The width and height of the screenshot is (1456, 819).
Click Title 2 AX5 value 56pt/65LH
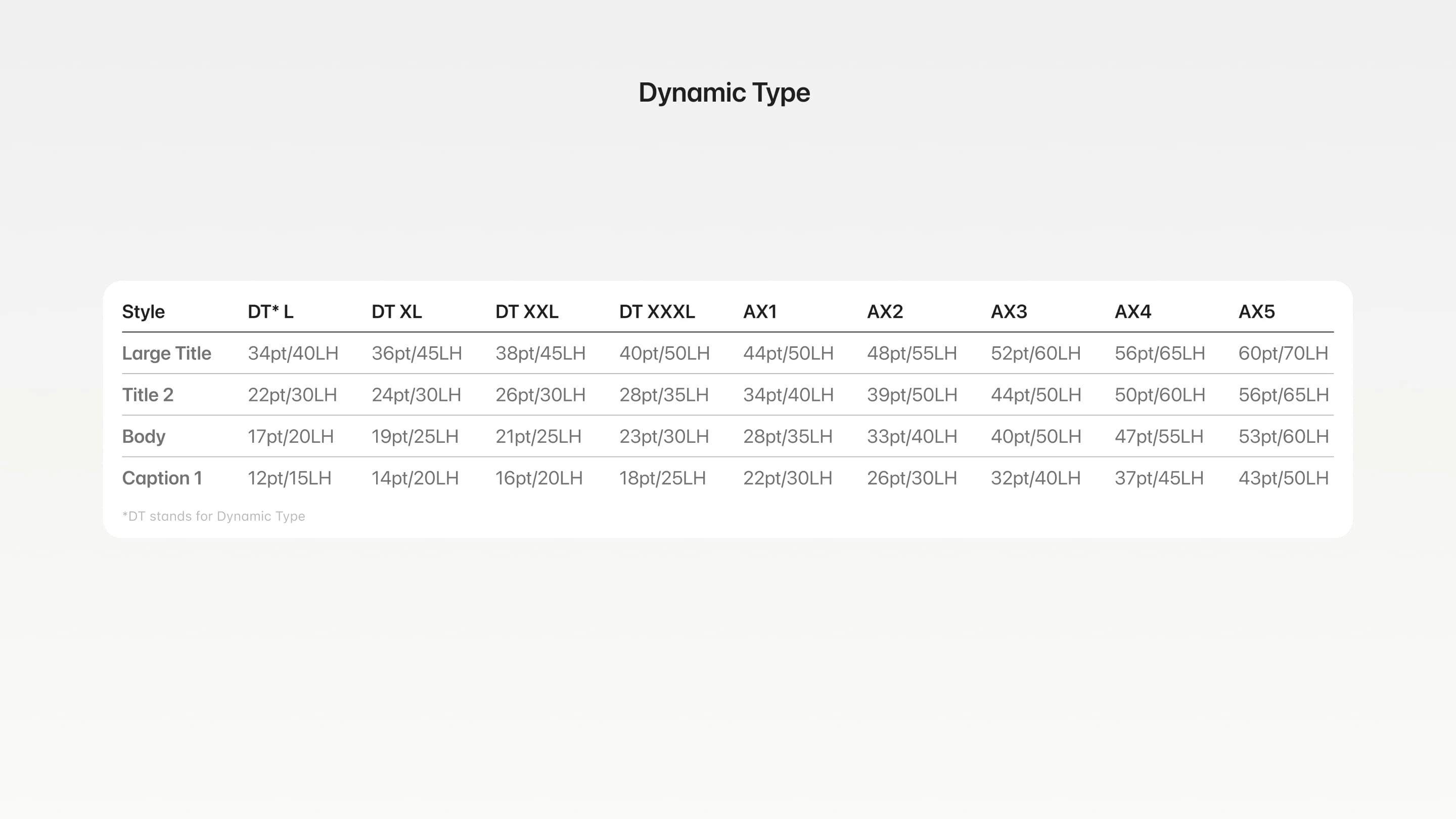coord(1284,394)
